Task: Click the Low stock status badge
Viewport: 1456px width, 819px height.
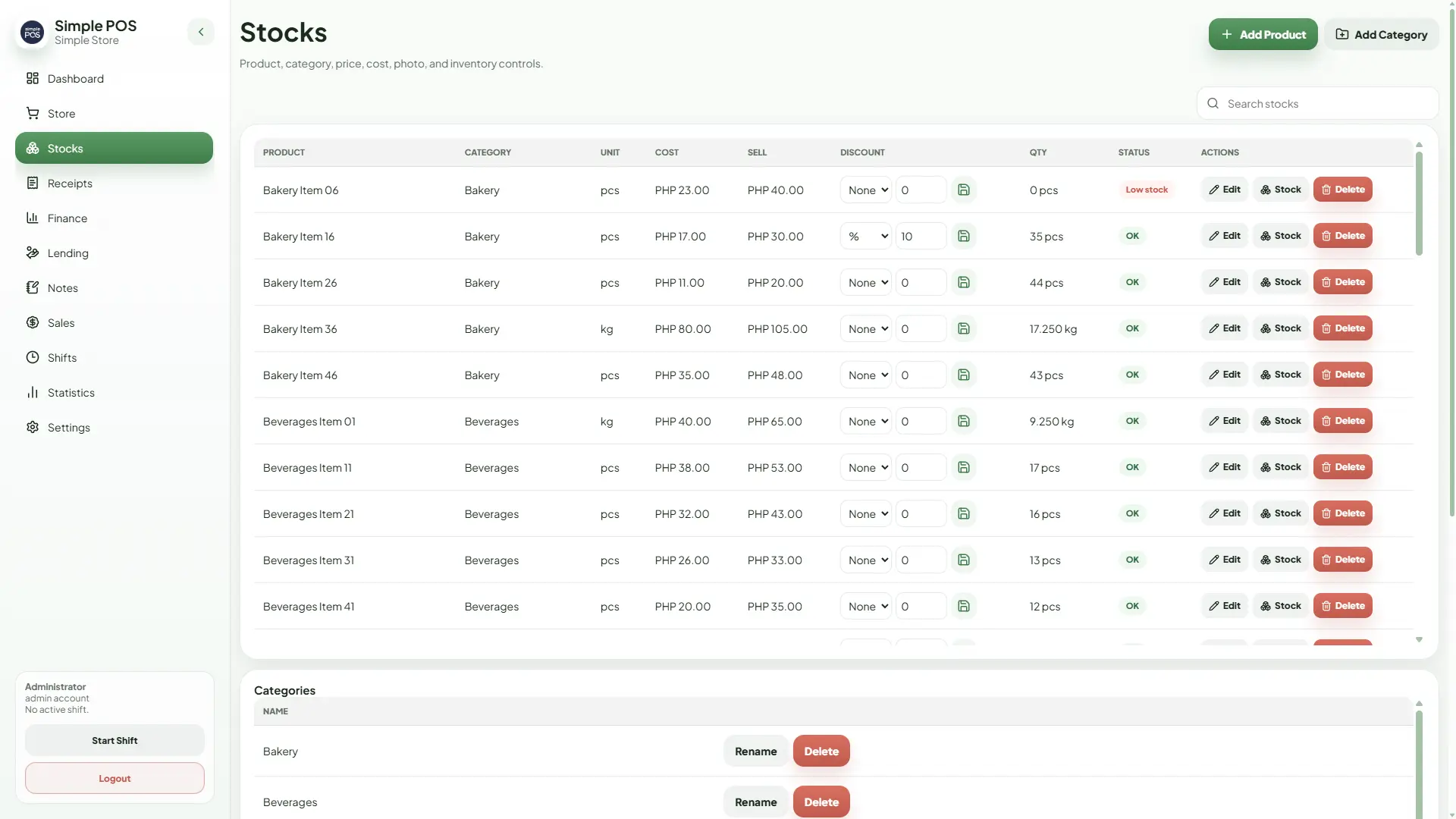Action: [x=1146, y=190]
